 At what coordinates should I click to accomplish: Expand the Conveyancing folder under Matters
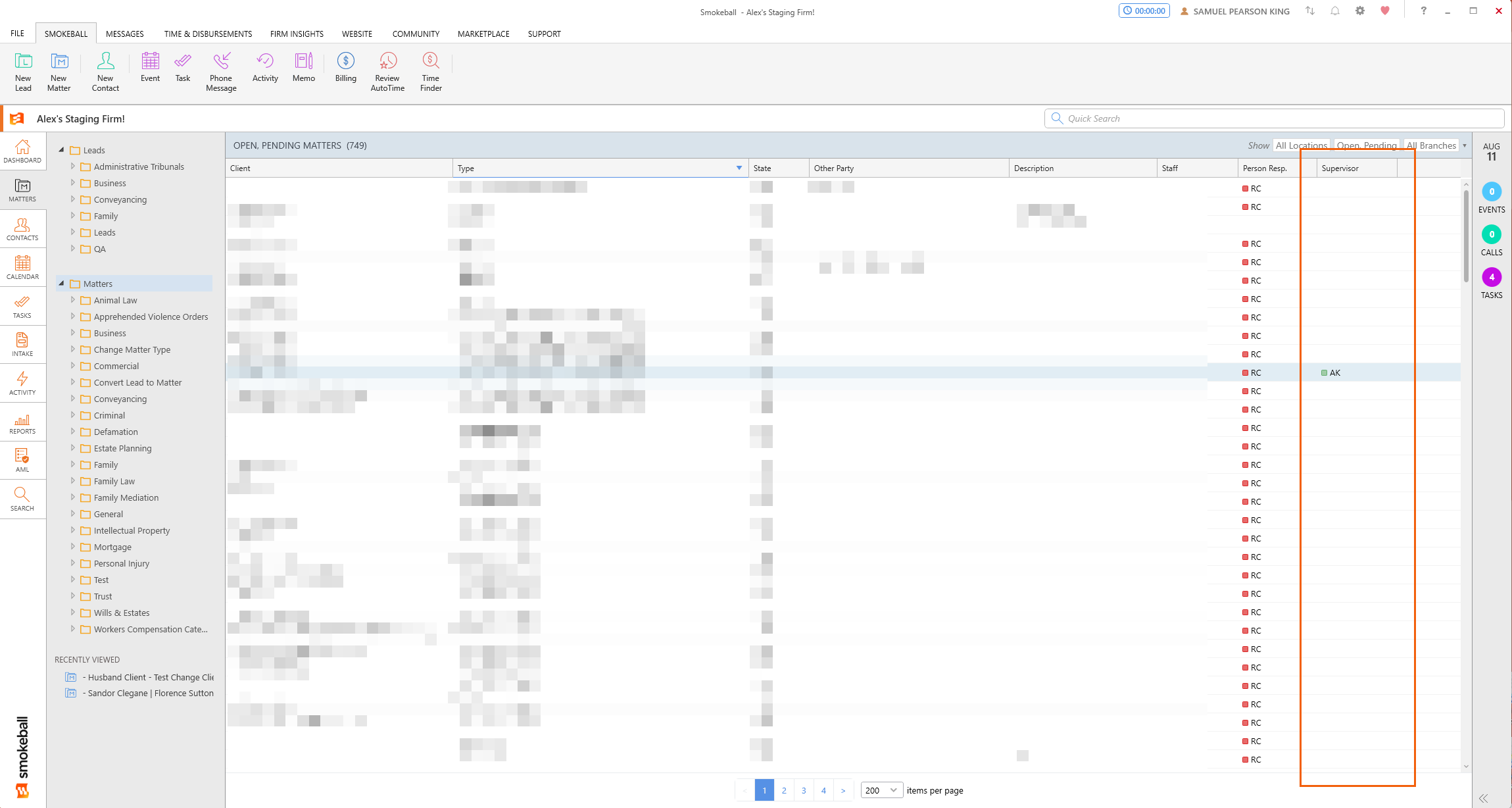(x=72, y=399)
